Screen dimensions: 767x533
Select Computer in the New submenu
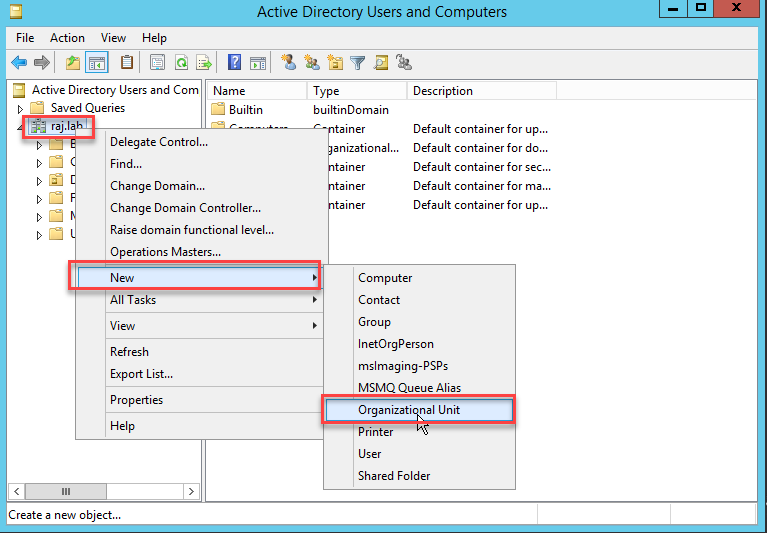coord(419,278)
